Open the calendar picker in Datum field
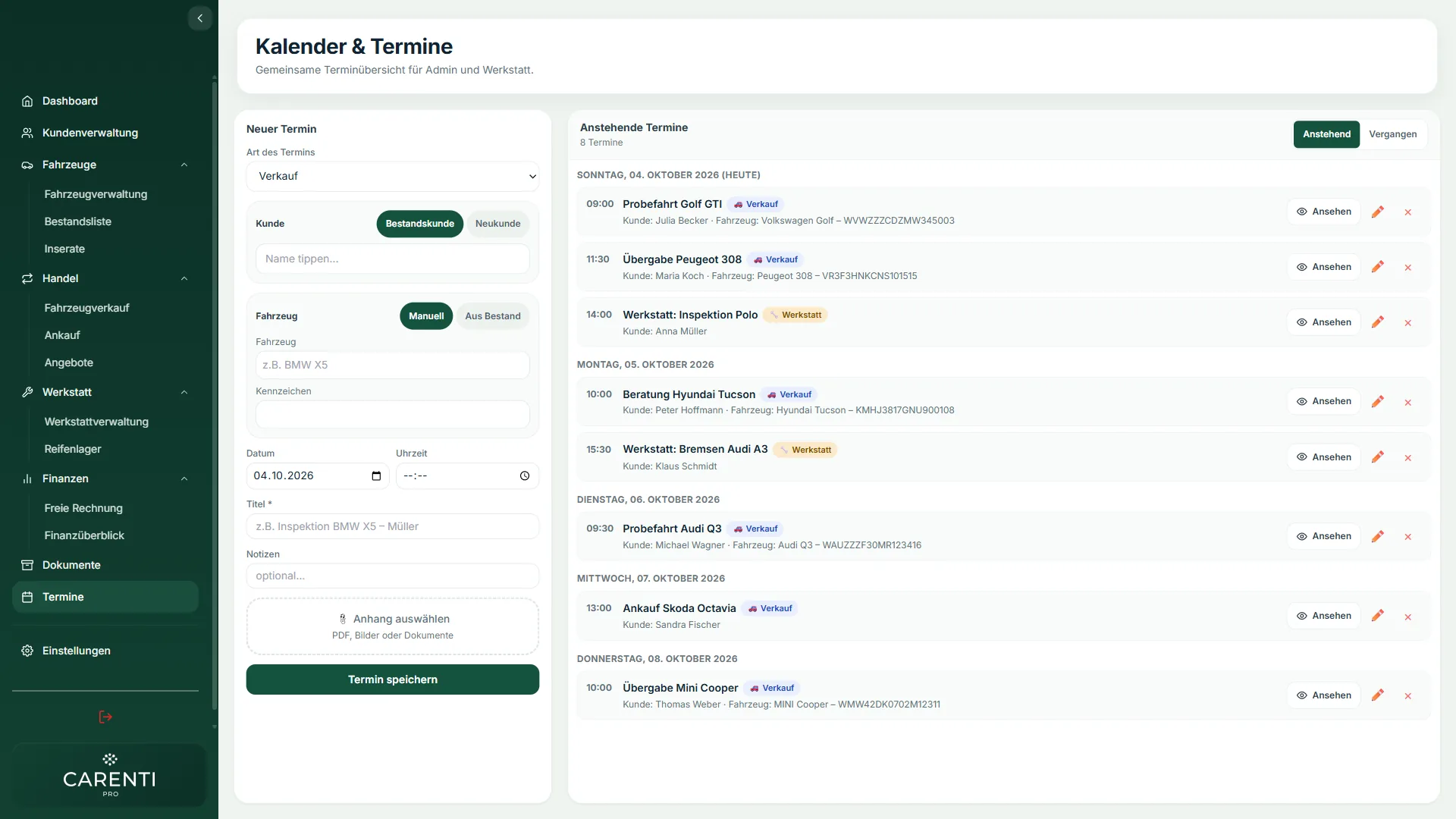 pos(376,476)
